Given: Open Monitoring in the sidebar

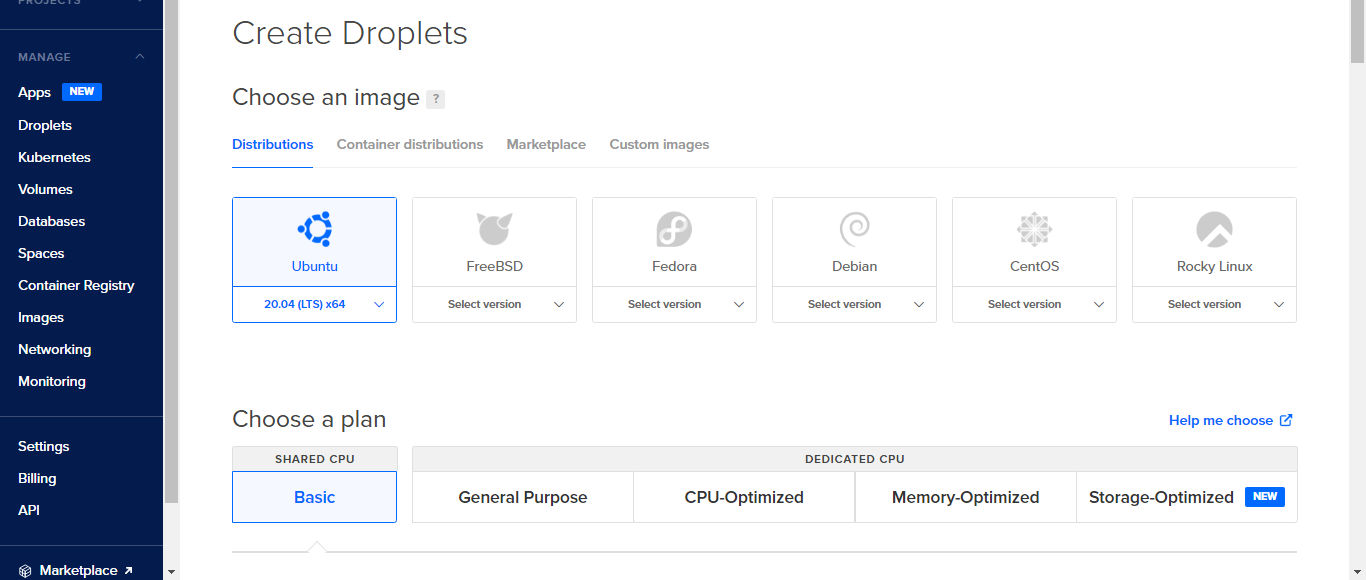Looking at the screenshot, I should pyautogui.click(x=52, y=381).
